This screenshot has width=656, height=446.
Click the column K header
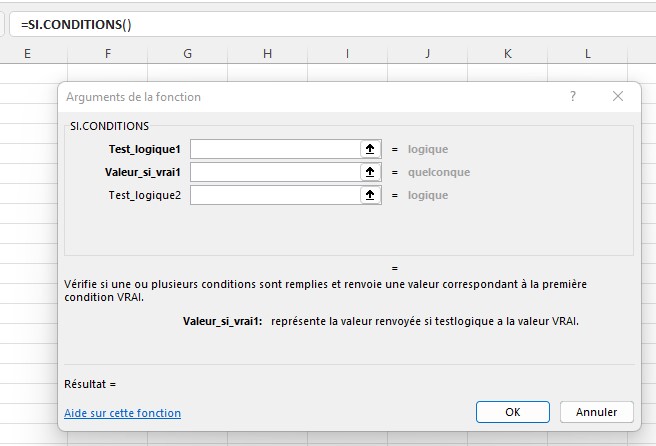pos(507,53)
